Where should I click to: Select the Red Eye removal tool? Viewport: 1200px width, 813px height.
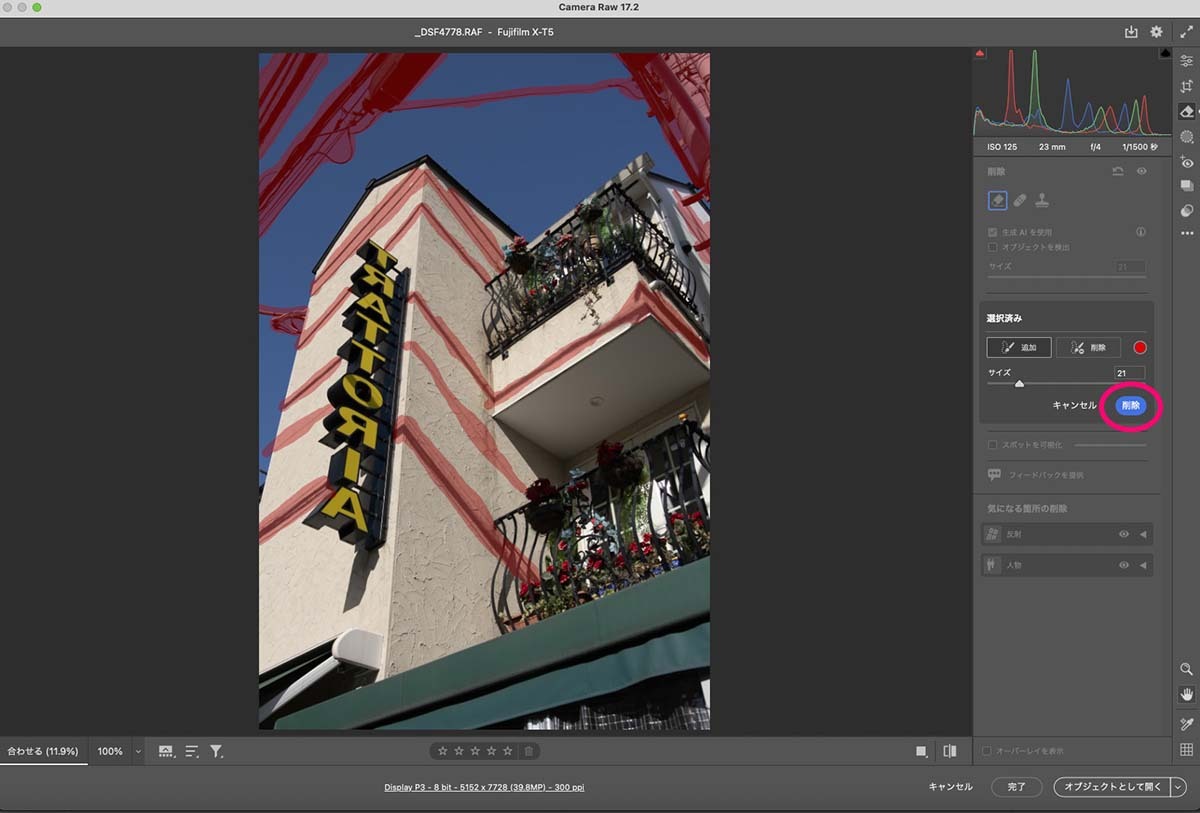[1187, 161]
